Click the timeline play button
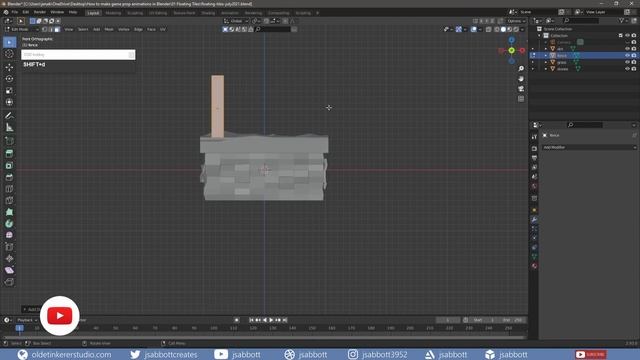 click(271, 320)
